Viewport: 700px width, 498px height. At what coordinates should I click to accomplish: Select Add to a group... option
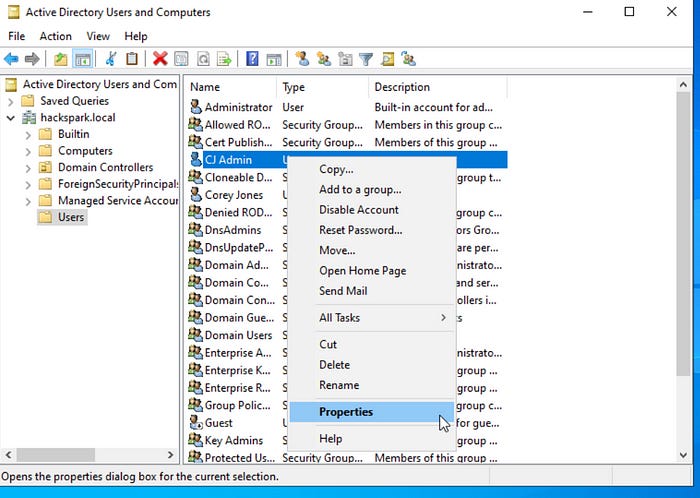click(x=371, y=190)
